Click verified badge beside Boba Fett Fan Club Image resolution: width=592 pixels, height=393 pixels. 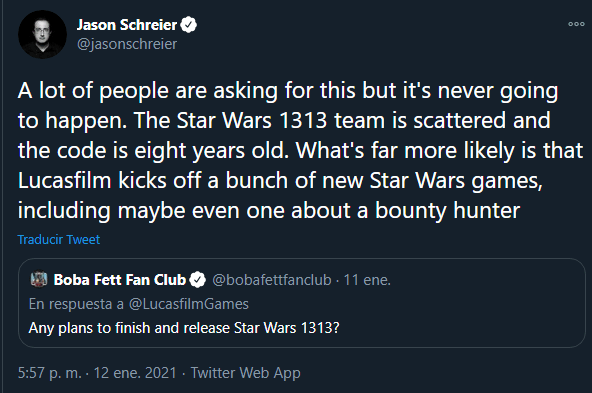(197, 280)
